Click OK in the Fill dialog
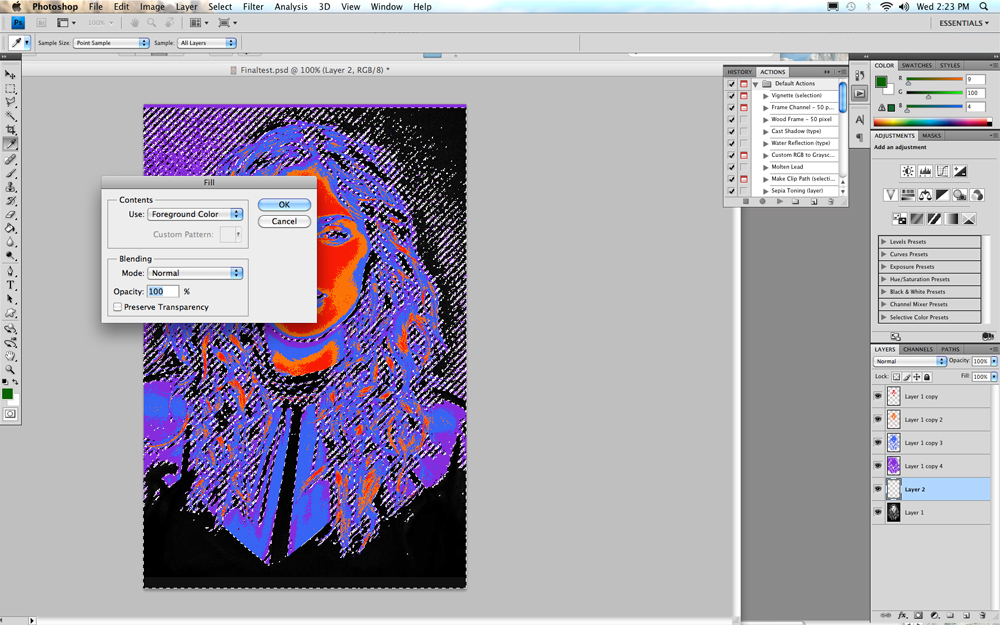The image size is (1000, 625). coord(284,205)
